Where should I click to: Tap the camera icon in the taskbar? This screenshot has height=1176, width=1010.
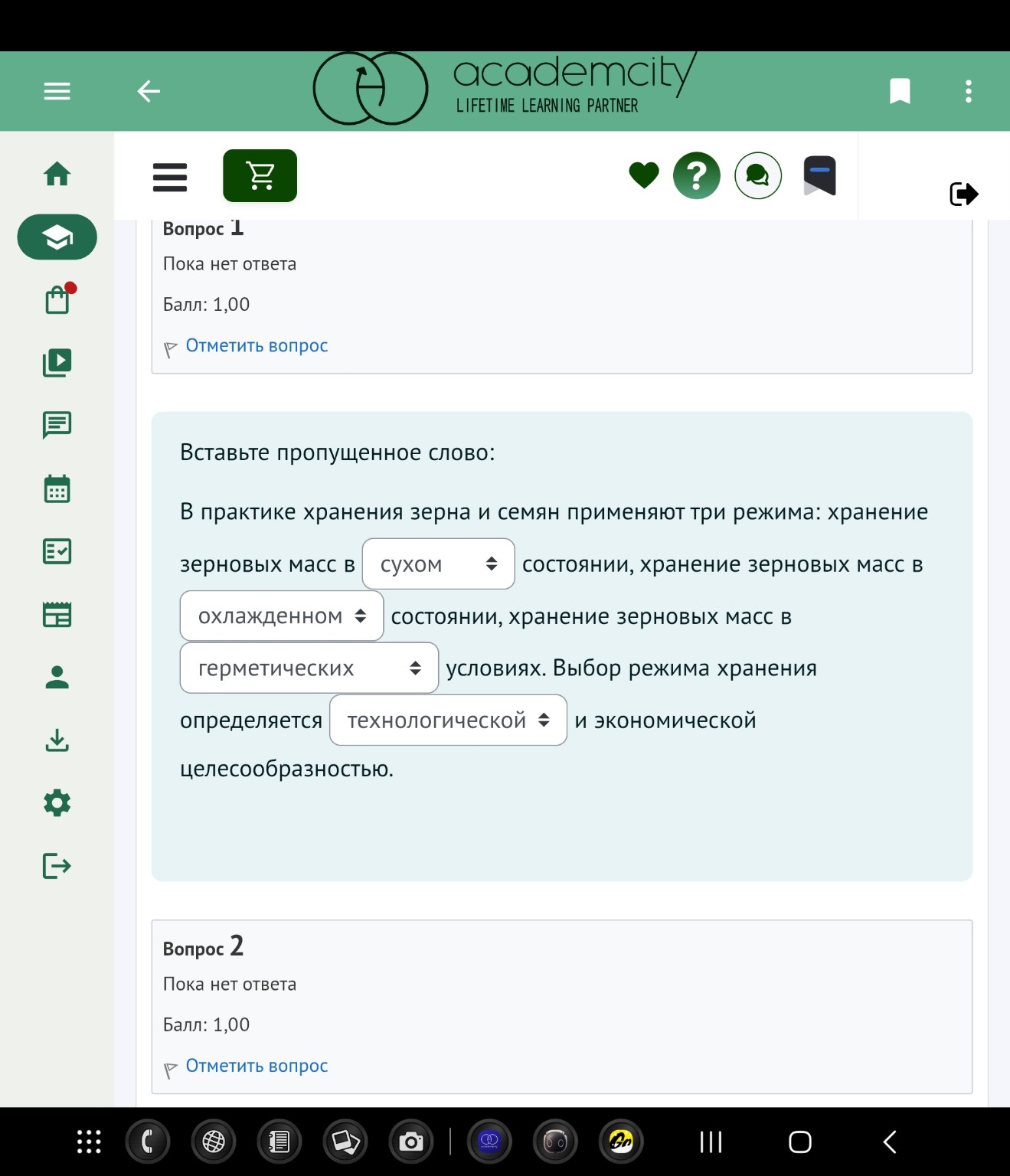point(411,1142)
